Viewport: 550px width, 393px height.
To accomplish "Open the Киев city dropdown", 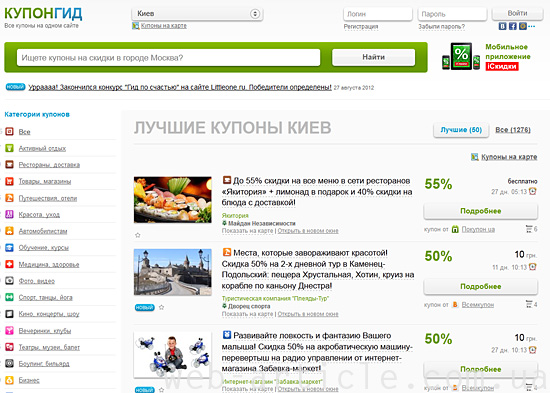I will coord(197,14).
